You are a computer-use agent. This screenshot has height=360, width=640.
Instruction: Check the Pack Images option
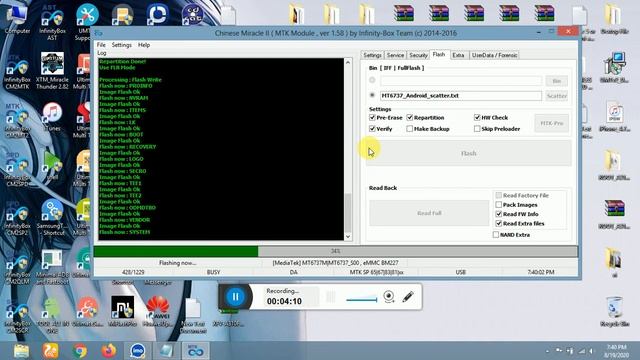coord(498,204)
